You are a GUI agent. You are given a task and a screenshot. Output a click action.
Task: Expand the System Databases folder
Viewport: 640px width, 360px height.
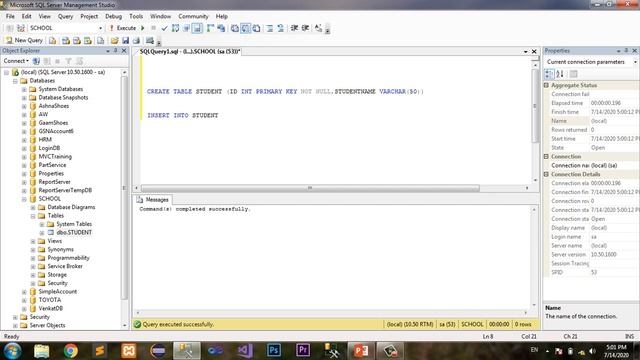tap(24, 89)
